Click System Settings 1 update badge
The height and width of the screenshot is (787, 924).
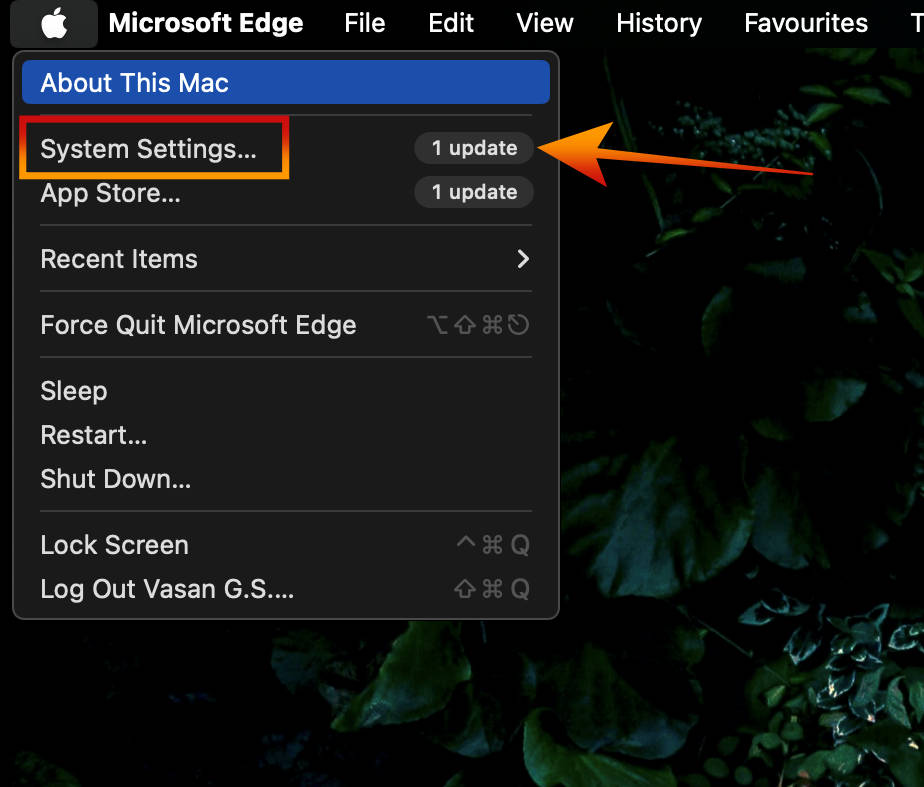[x=474, y=148]
